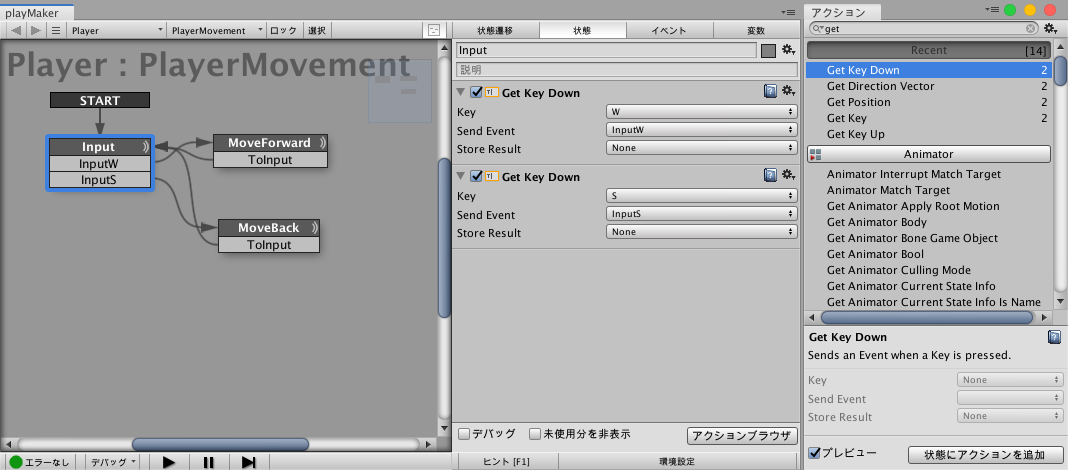Click the アクションブラウザ button
The image size is (1068, 470).
742,435
